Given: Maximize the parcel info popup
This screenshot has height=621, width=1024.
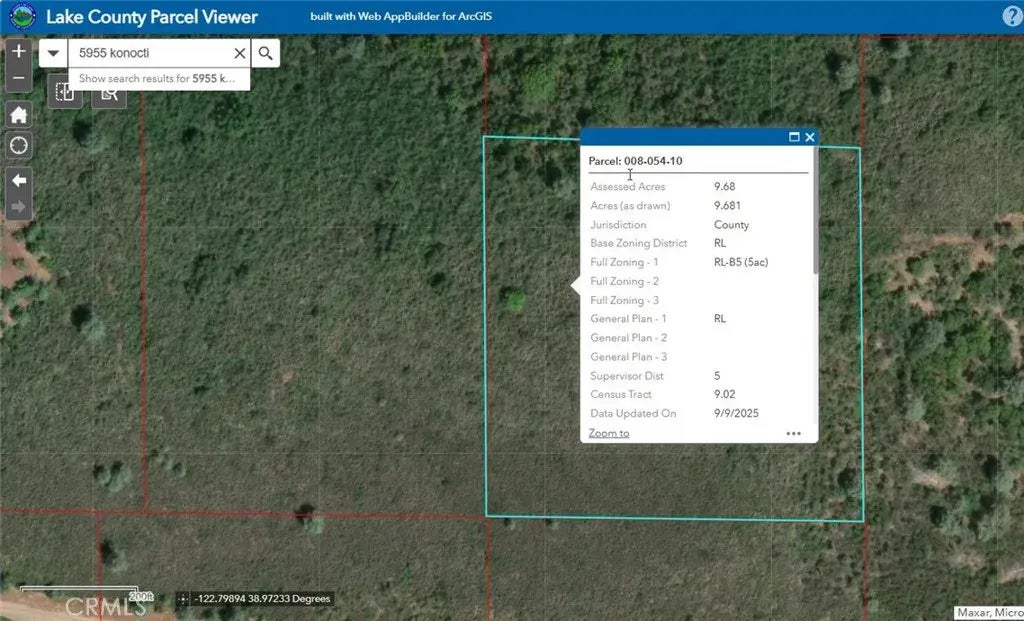Looking at the screenshot, I should [x=794, y=138].
